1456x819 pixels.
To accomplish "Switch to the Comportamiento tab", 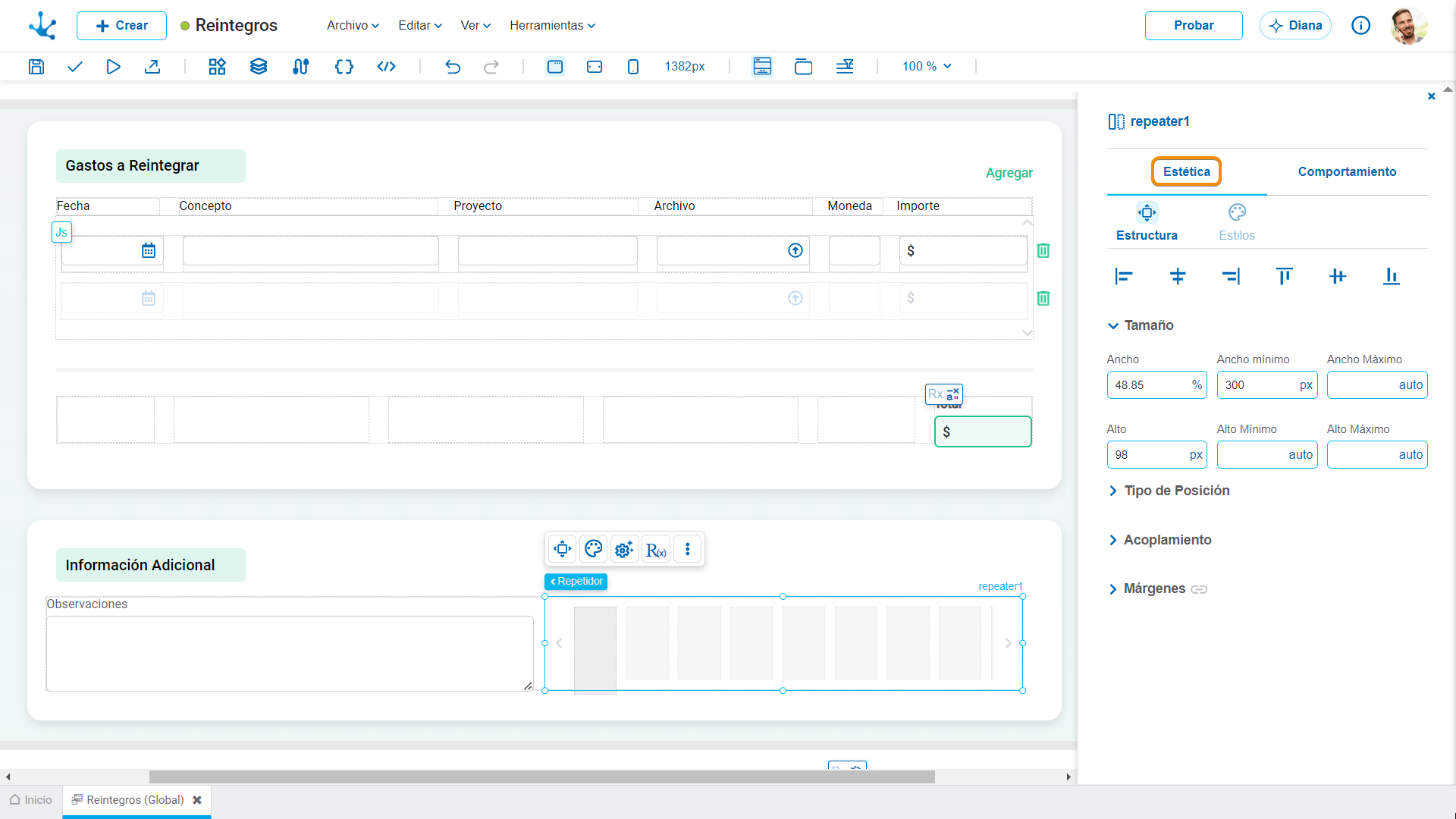I will [1347, 172].
